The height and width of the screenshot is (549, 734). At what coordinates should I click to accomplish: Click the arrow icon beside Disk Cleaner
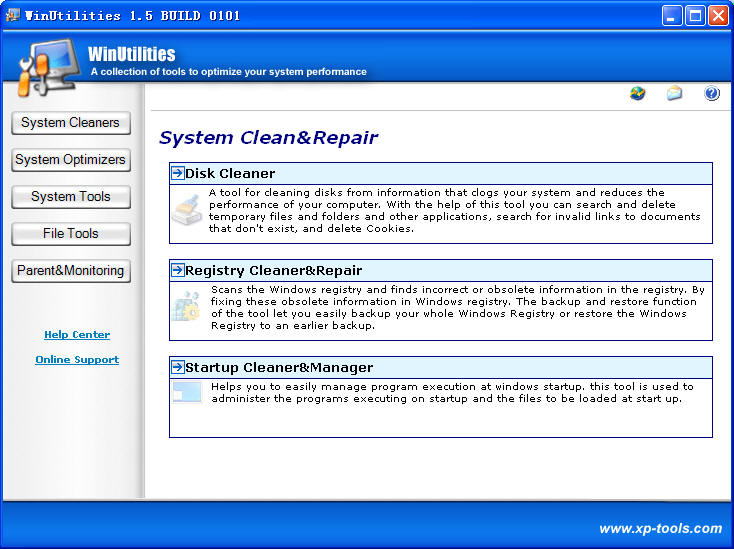point(177,173)
